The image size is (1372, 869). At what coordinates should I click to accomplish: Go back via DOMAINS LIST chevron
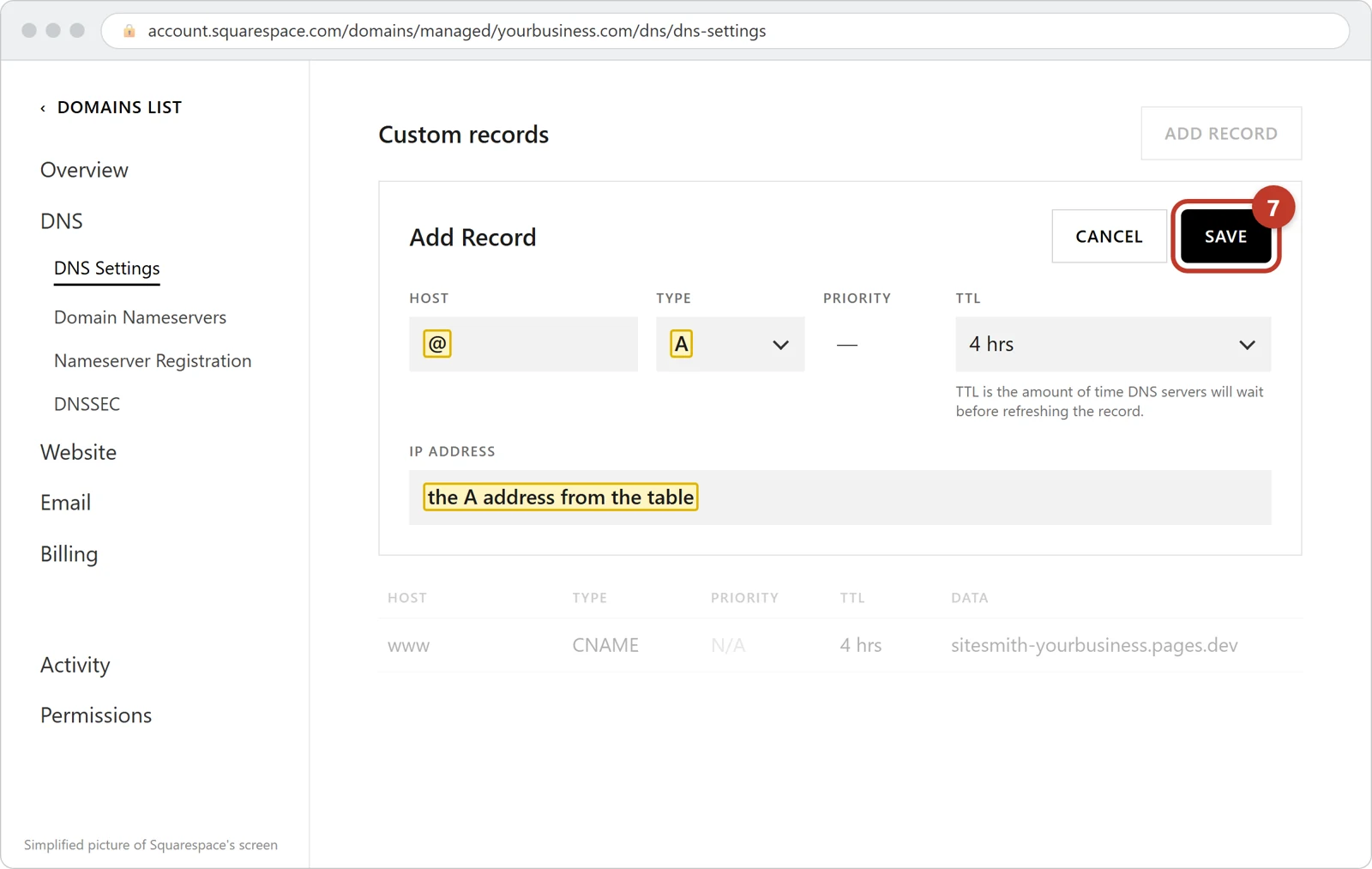pyautogui.click(x=43, y=108)
